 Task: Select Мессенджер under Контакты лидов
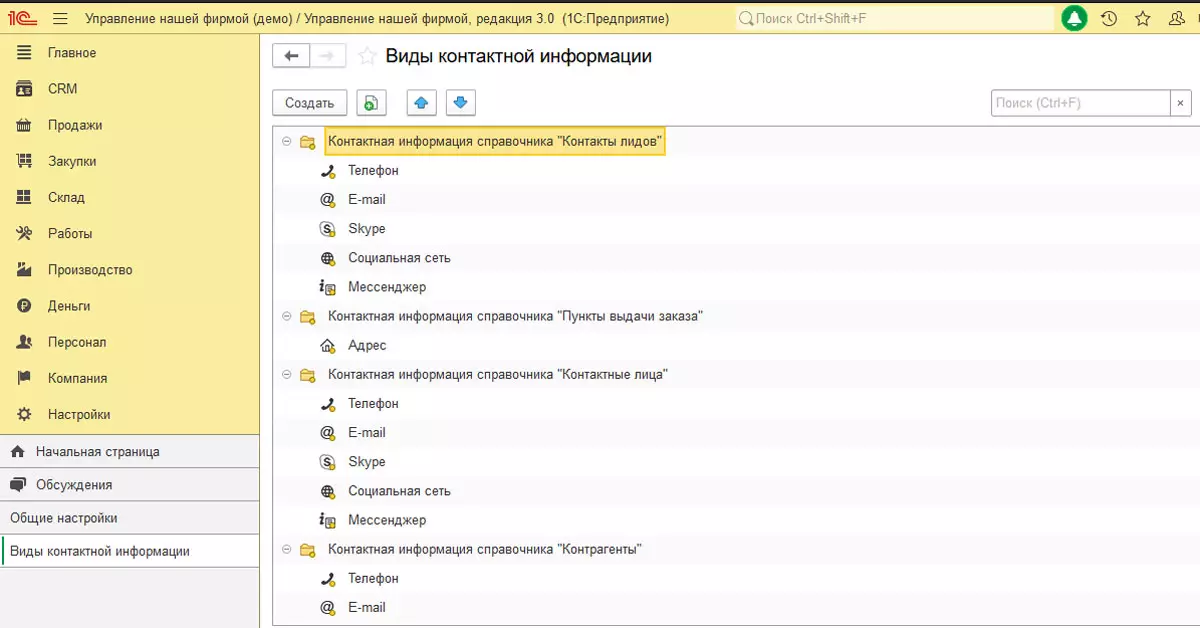point(386,288)
